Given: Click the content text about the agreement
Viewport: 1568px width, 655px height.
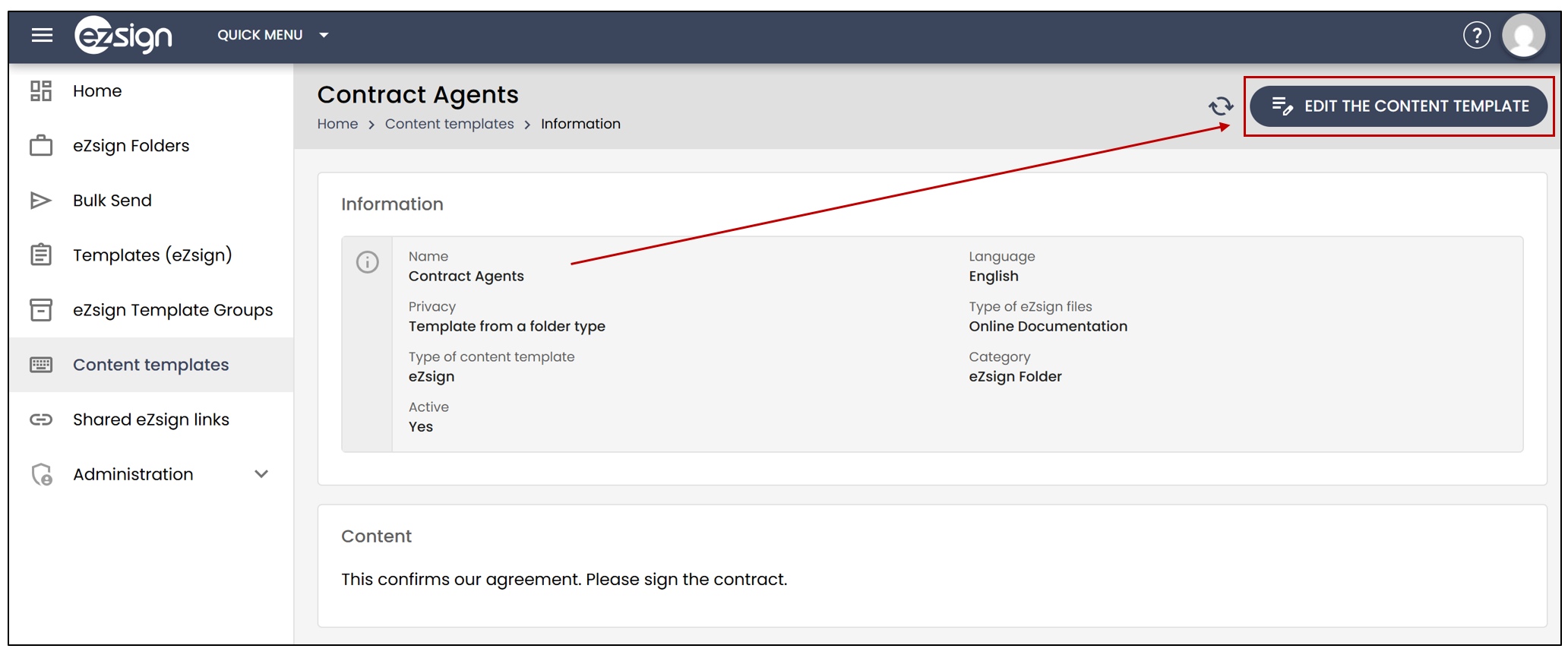Looking at the screenshot, I should tap(564, 579).
